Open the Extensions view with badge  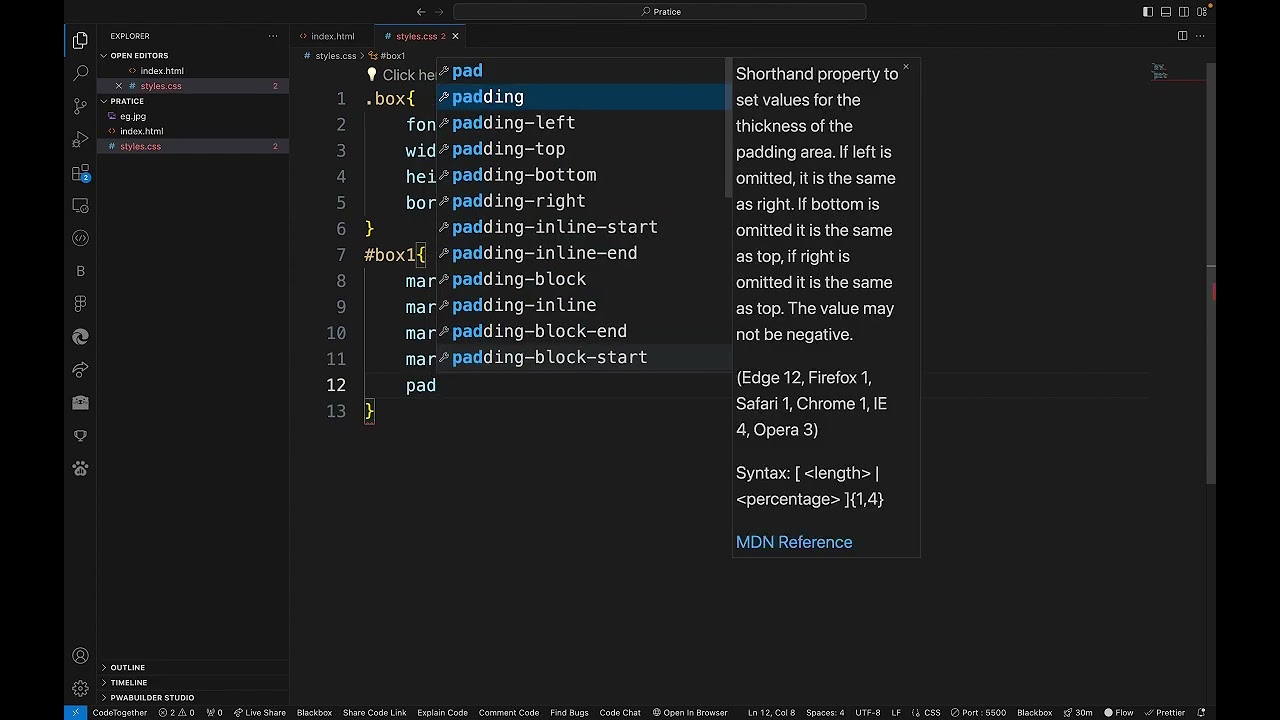click(x=81, y=172)
